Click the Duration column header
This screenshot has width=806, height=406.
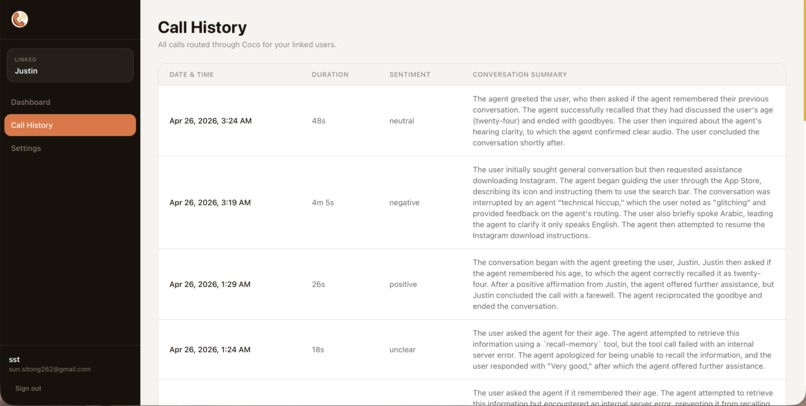pyautogui.click(x=330, y=75)
